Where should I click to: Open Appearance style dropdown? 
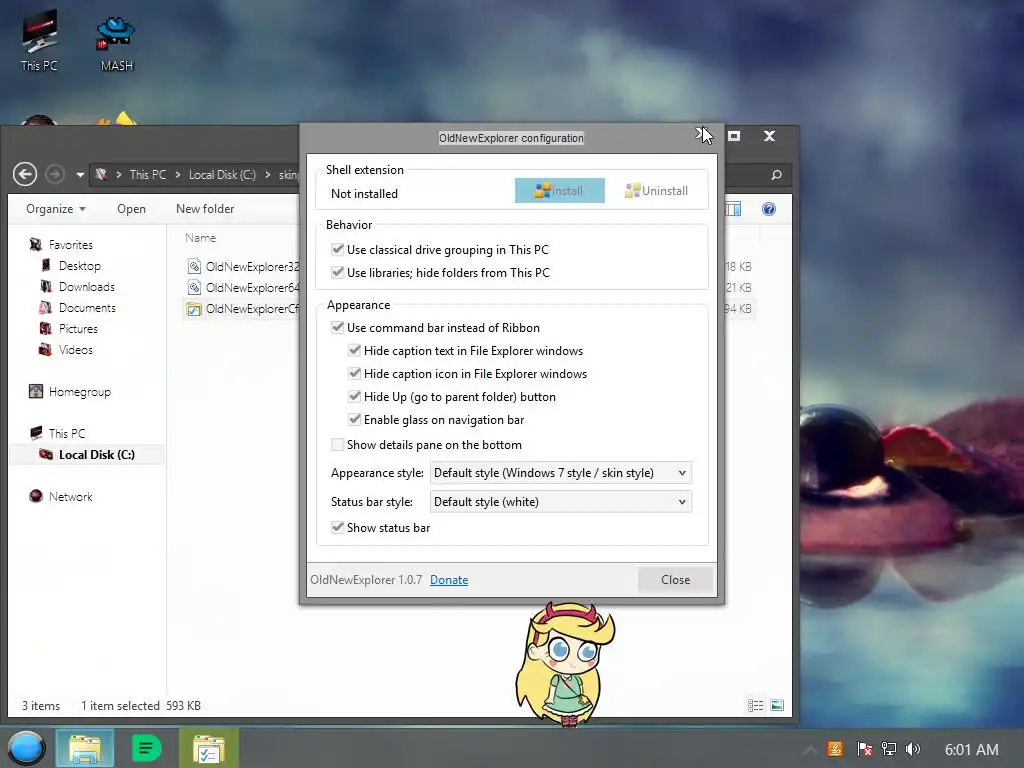[560, 473]
